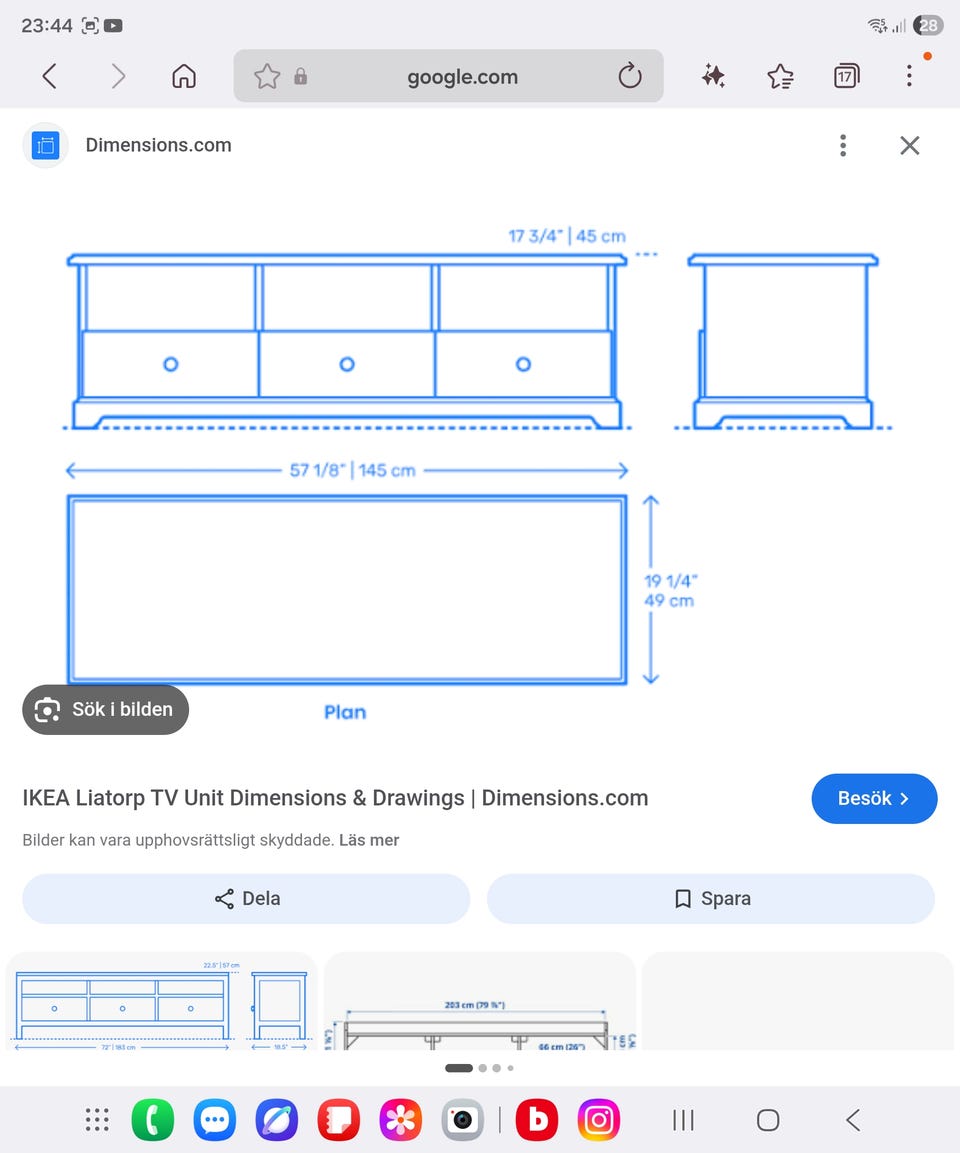Launch the Samsung Internet browser app
The image size is (960, 1153).
[276, 1120]
